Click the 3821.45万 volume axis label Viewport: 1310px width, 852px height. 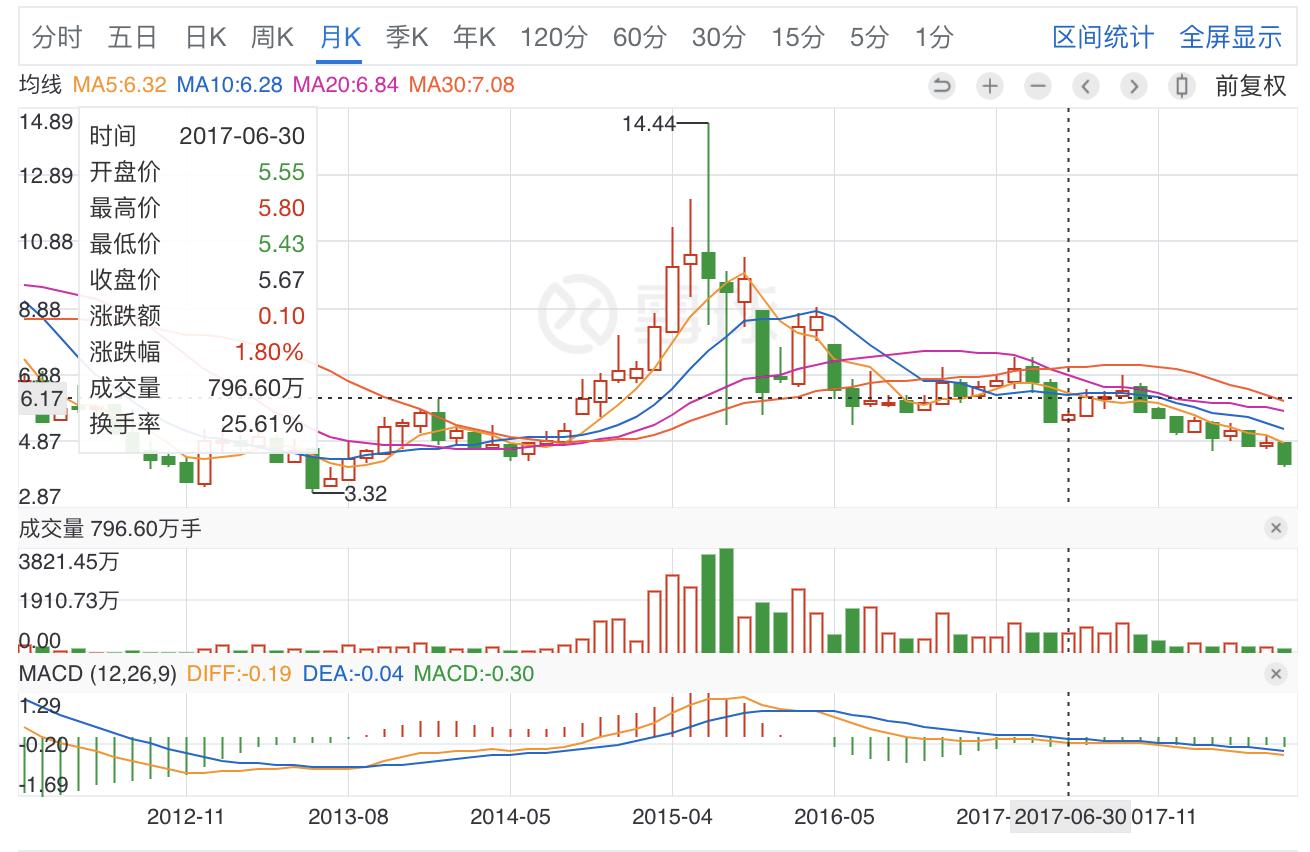click(68, 562)
